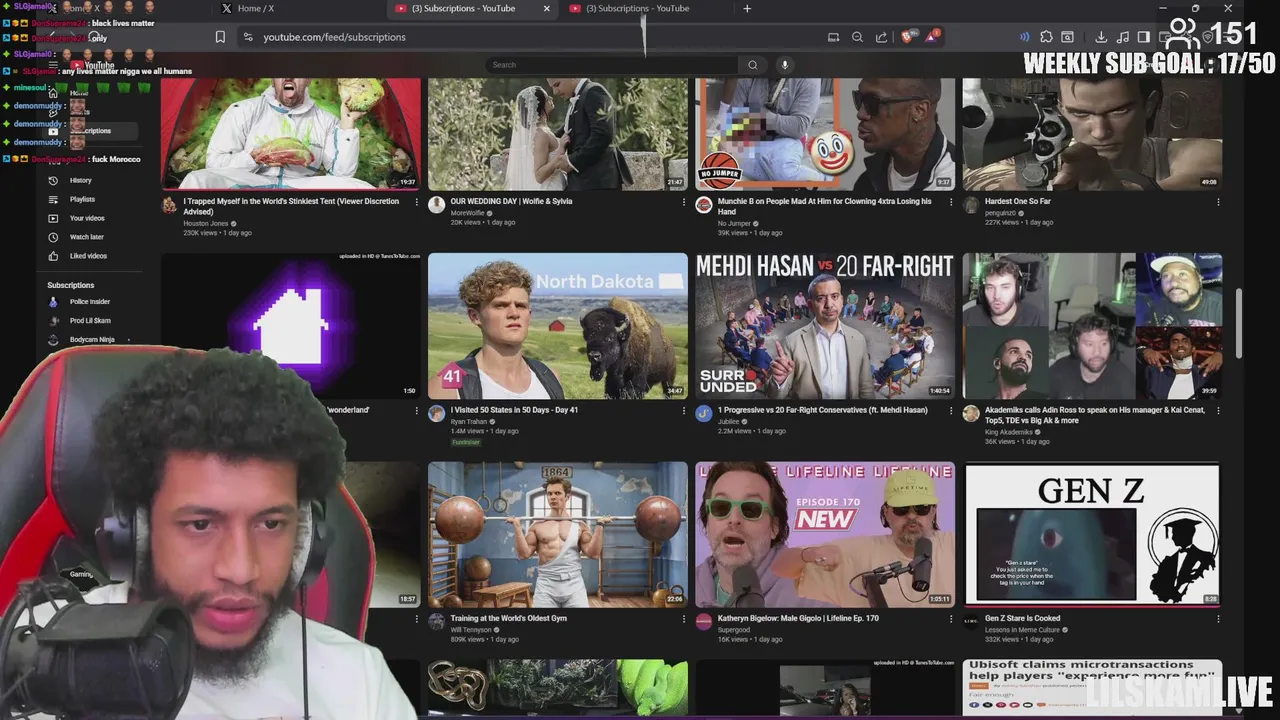Open Playlists in the sidebar
Viewport: 1280px width, 720px height.
coord(88,199)
